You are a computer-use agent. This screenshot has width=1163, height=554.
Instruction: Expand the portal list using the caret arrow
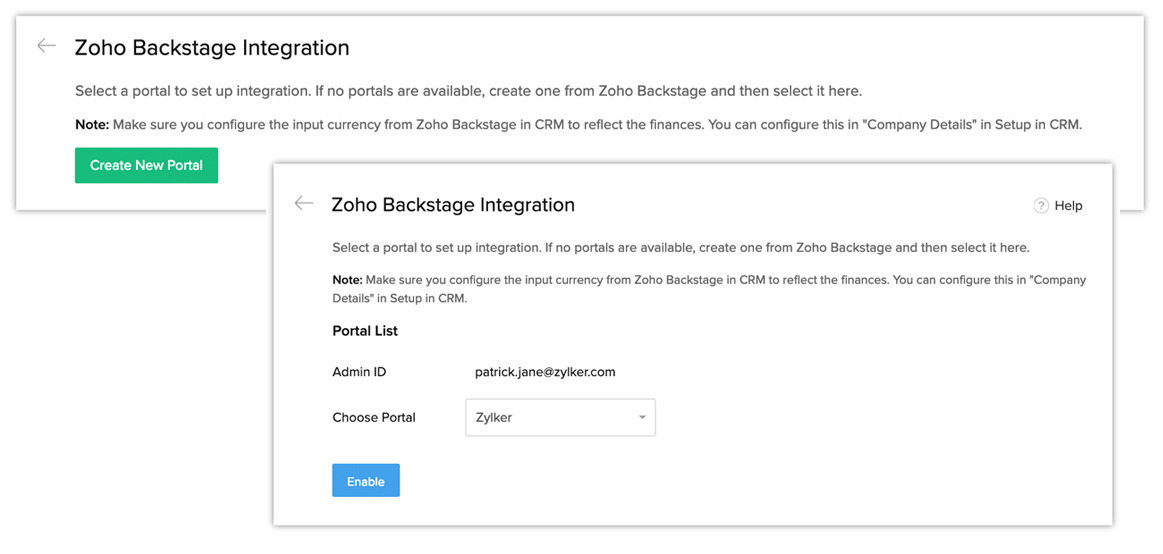point(642,418)
